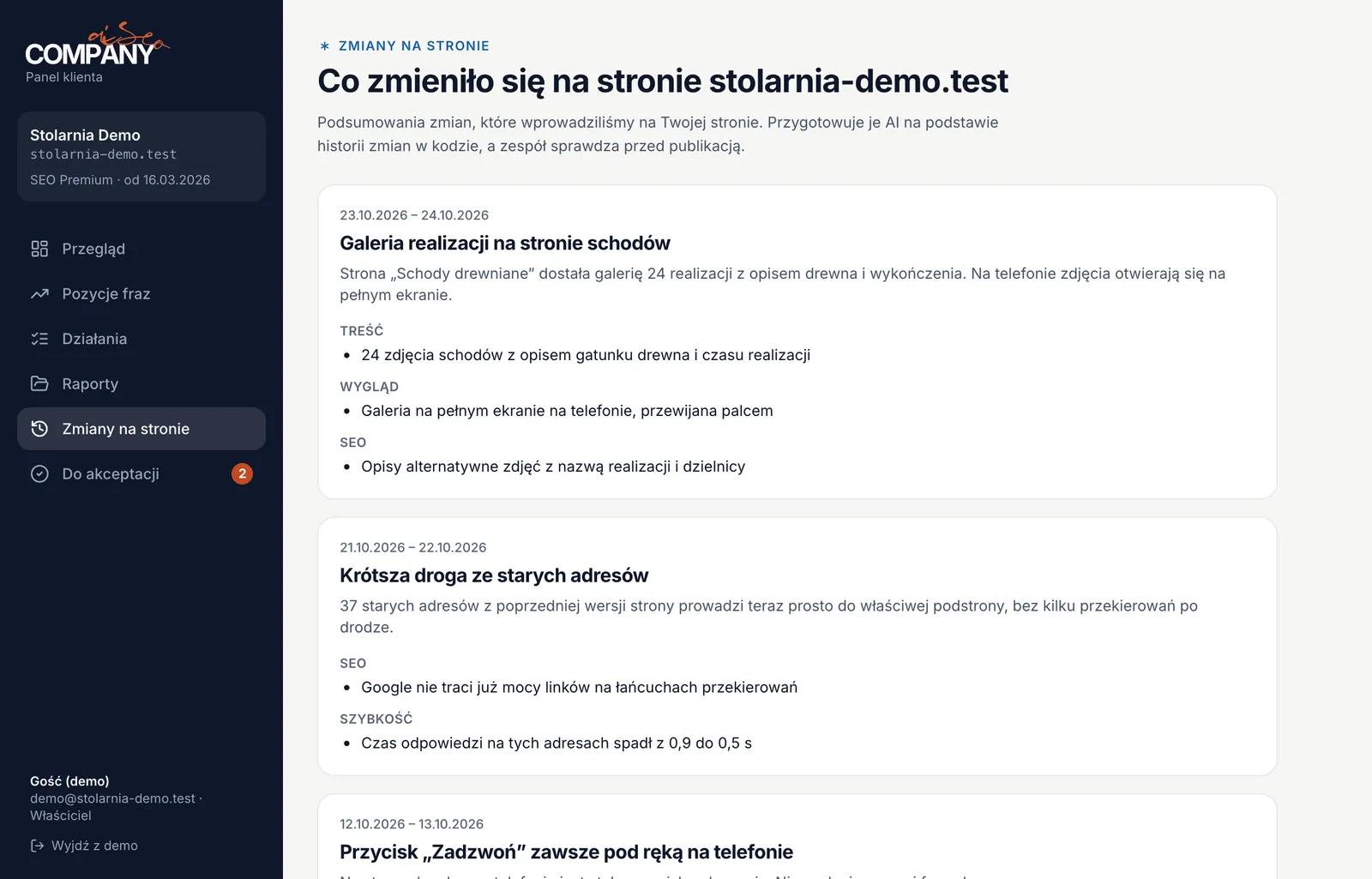Screen dimensions: 1372x879
Task: Click bullet Galeria na pełnym ekranie na telefonie
Action: (x=567, y=411)
